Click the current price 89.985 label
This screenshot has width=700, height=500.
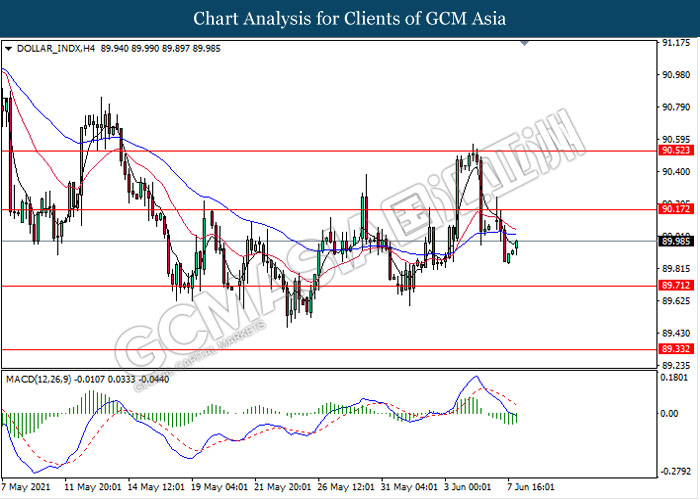click(676, 242)
